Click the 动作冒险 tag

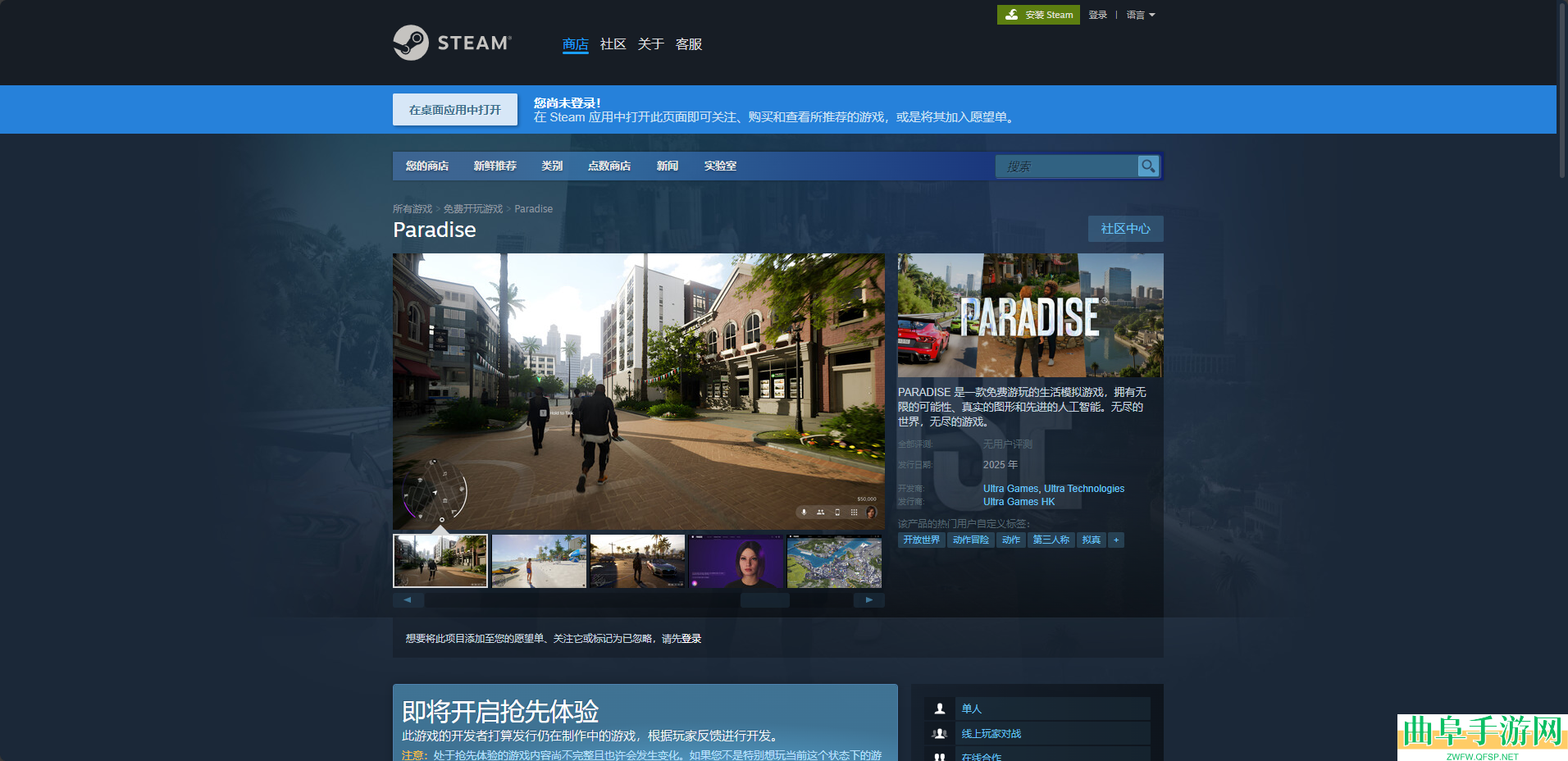click(971, 540)
